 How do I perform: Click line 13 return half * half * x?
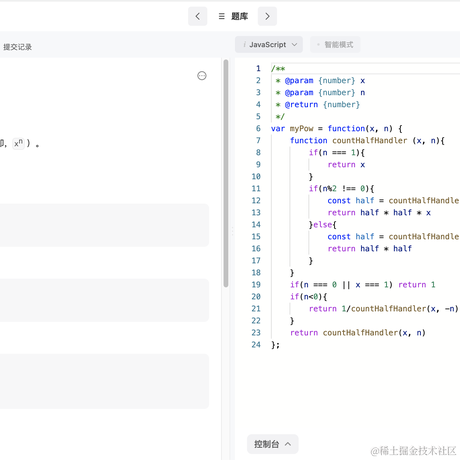pos(379,213)
